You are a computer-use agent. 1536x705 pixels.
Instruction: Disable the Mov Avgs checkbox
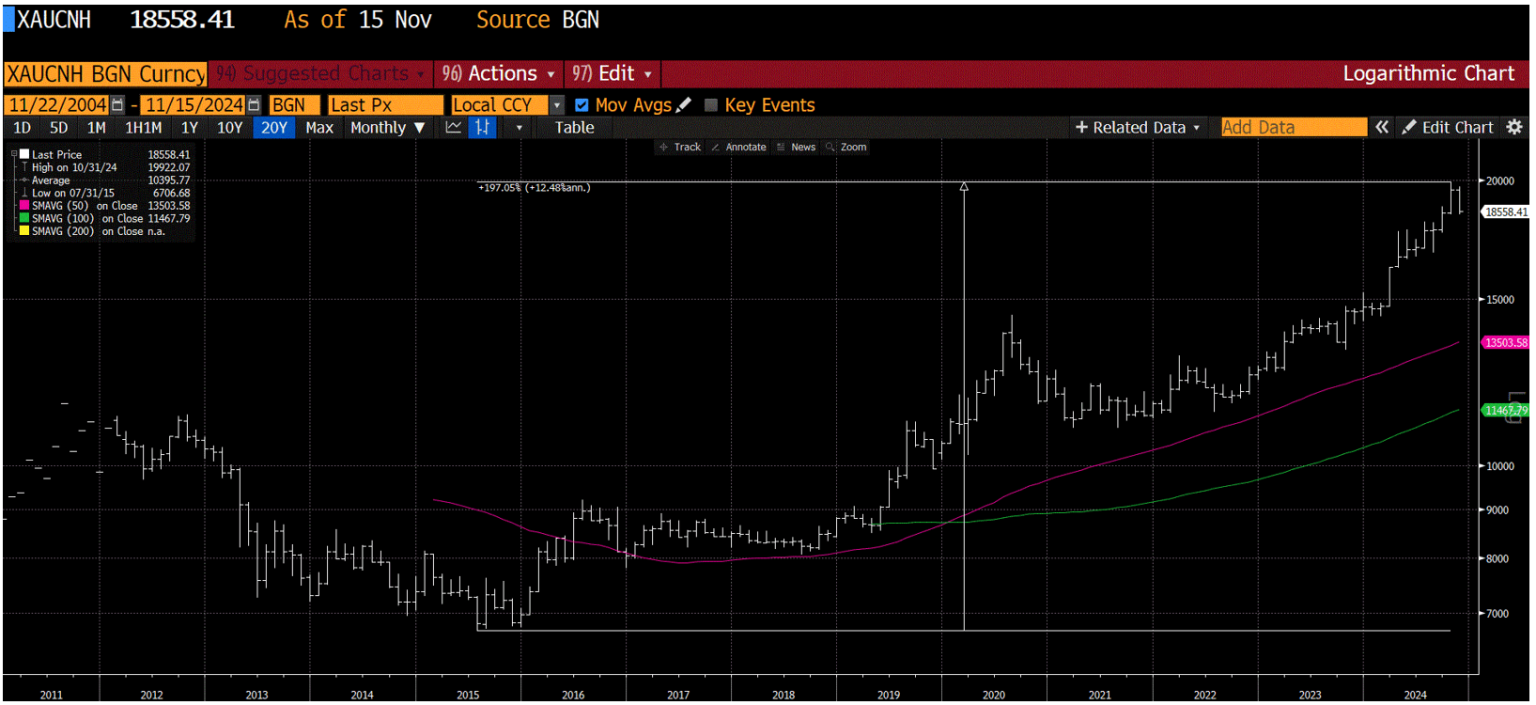(581, 104)
